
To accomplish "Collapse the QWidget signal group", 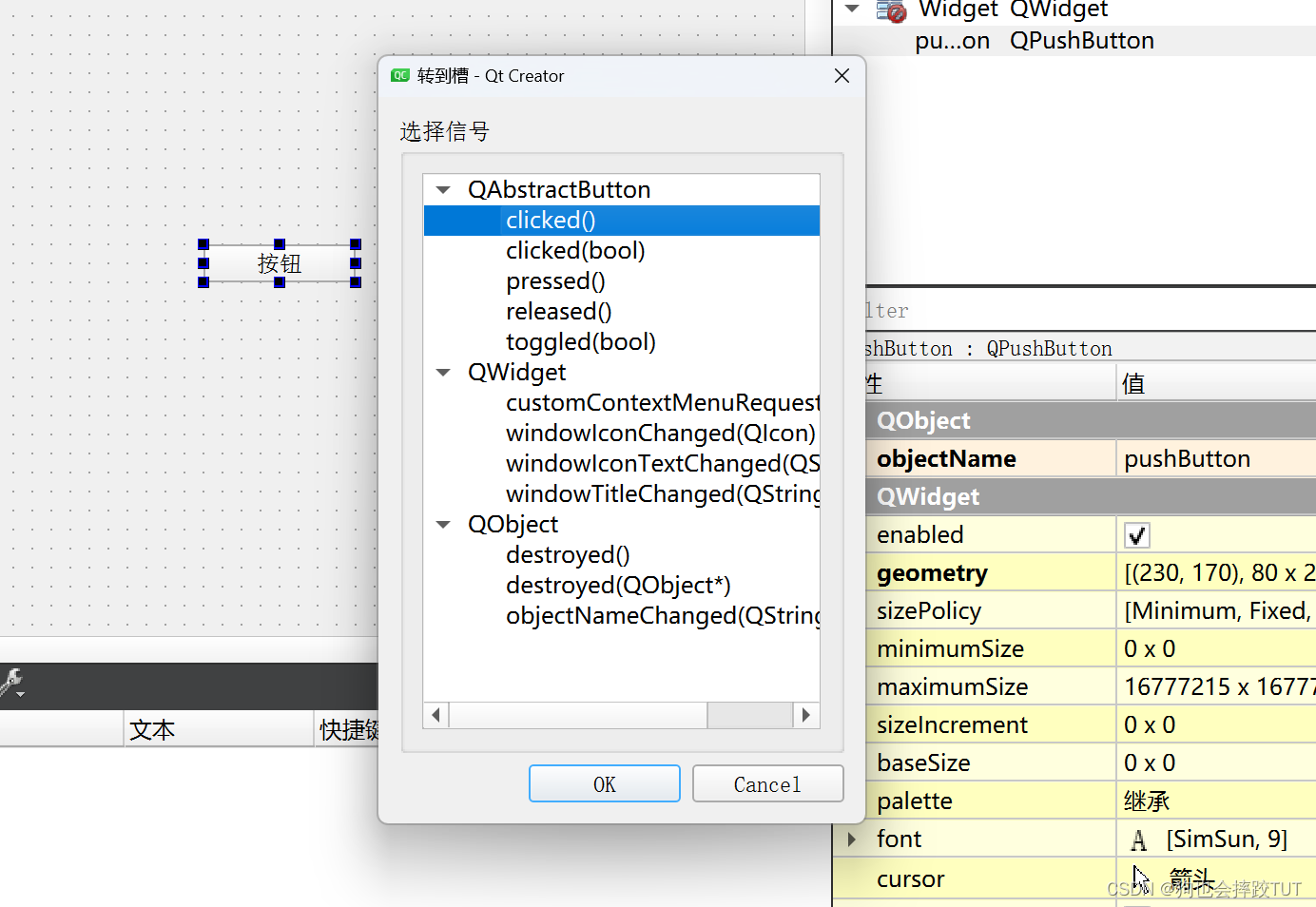I will point(443,373).
